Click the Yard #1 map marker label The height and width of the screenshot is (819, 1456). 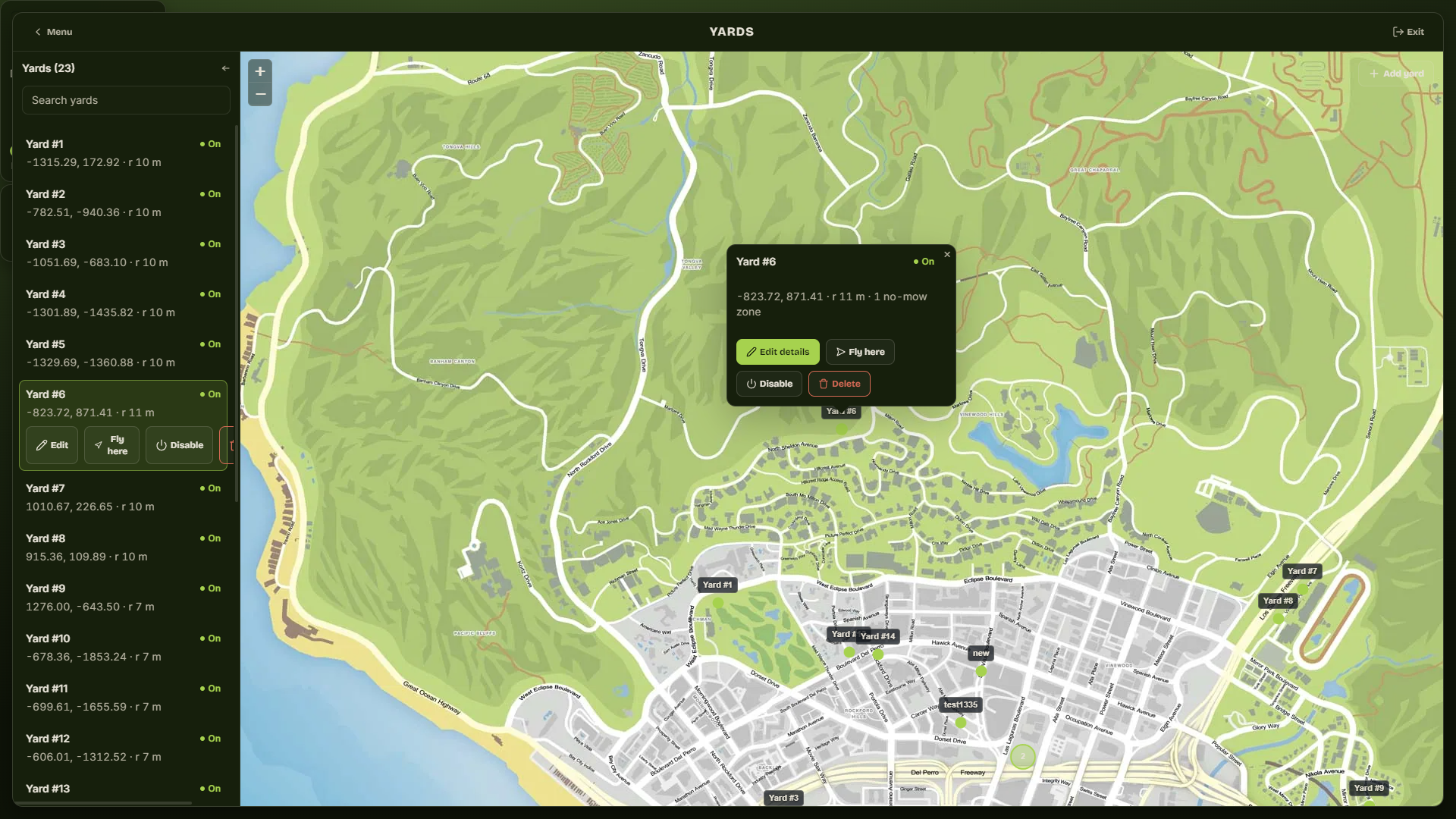click(x=717, y=585)
